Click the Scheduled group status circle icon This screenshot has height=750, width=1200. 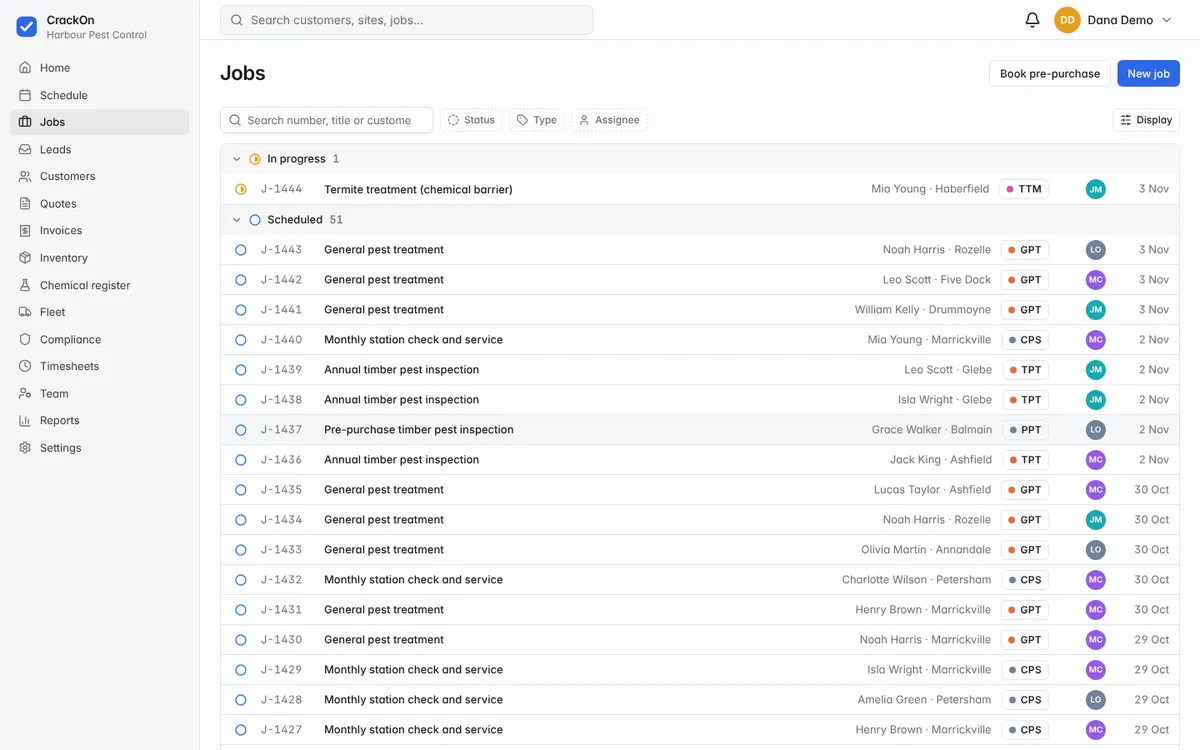(x=255, y=220)
